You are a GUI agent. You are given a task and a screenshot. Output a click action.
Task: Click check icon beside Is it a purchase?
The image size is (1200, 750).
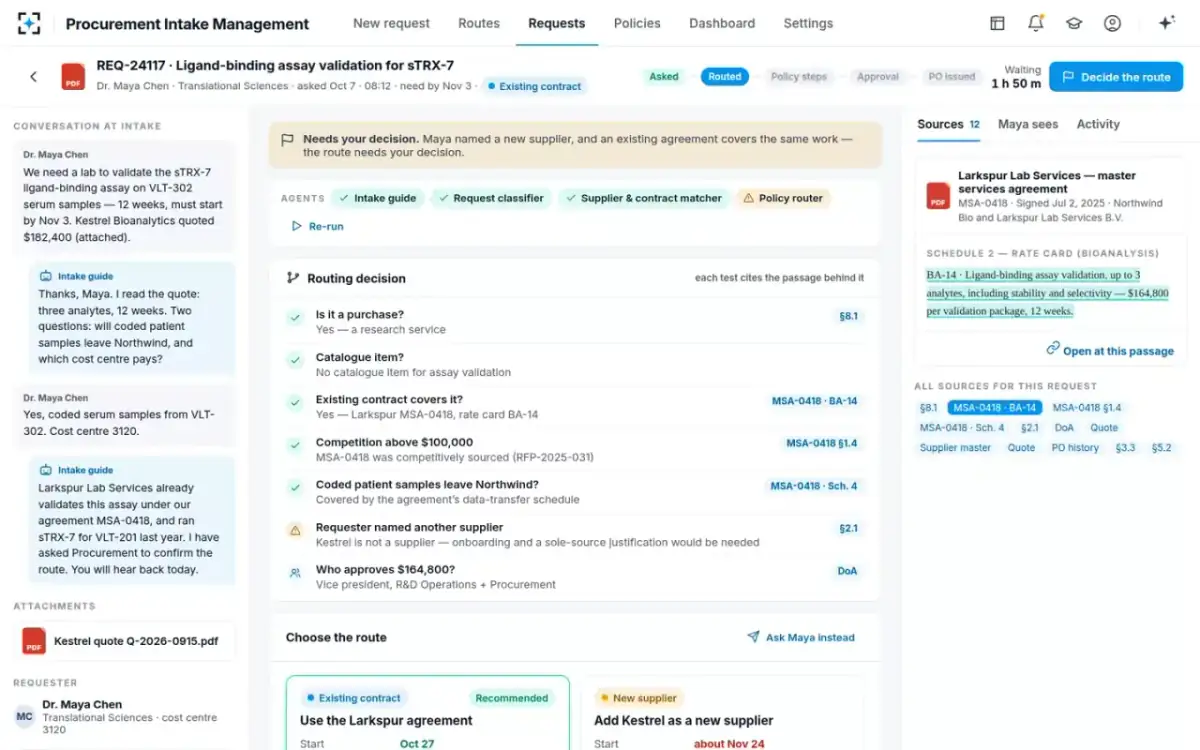(x=295, y=318)
